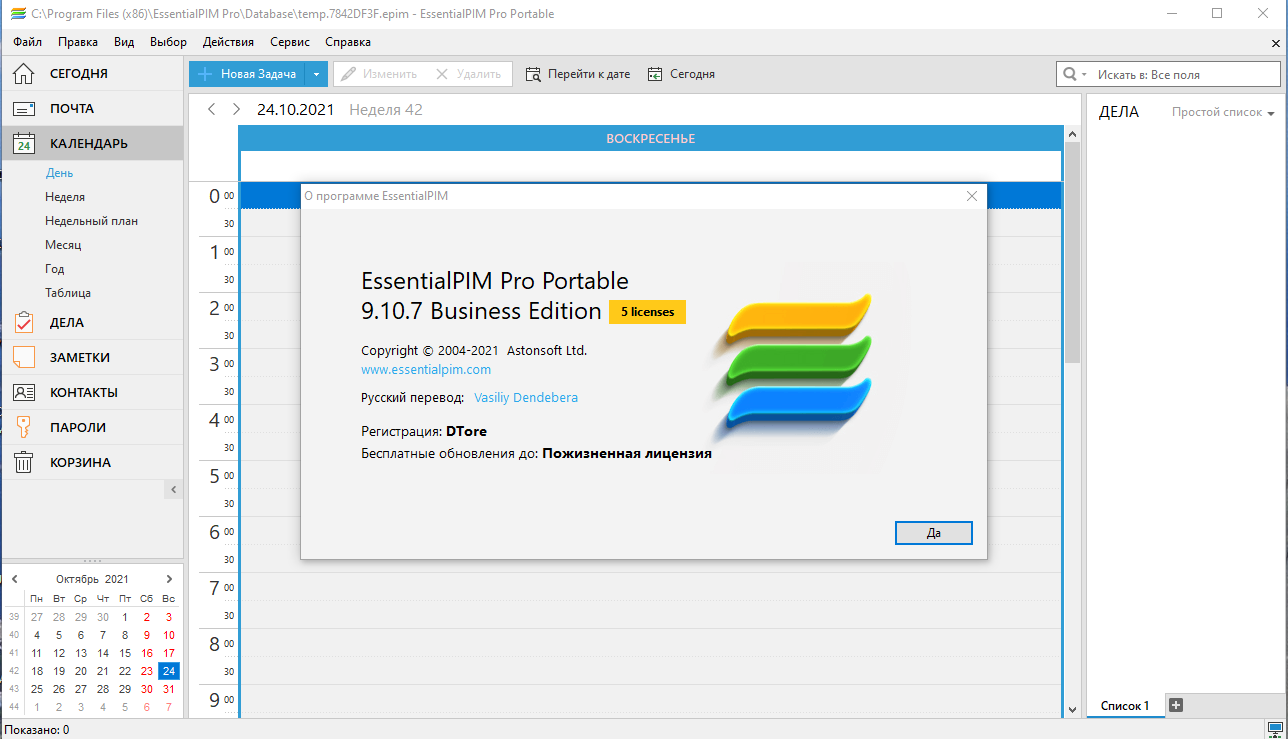This screenshot has width=1288, height=739.
Task: Click the ВОСКРЕСЕНЬЕ day column header
Action: click(650, 139)
